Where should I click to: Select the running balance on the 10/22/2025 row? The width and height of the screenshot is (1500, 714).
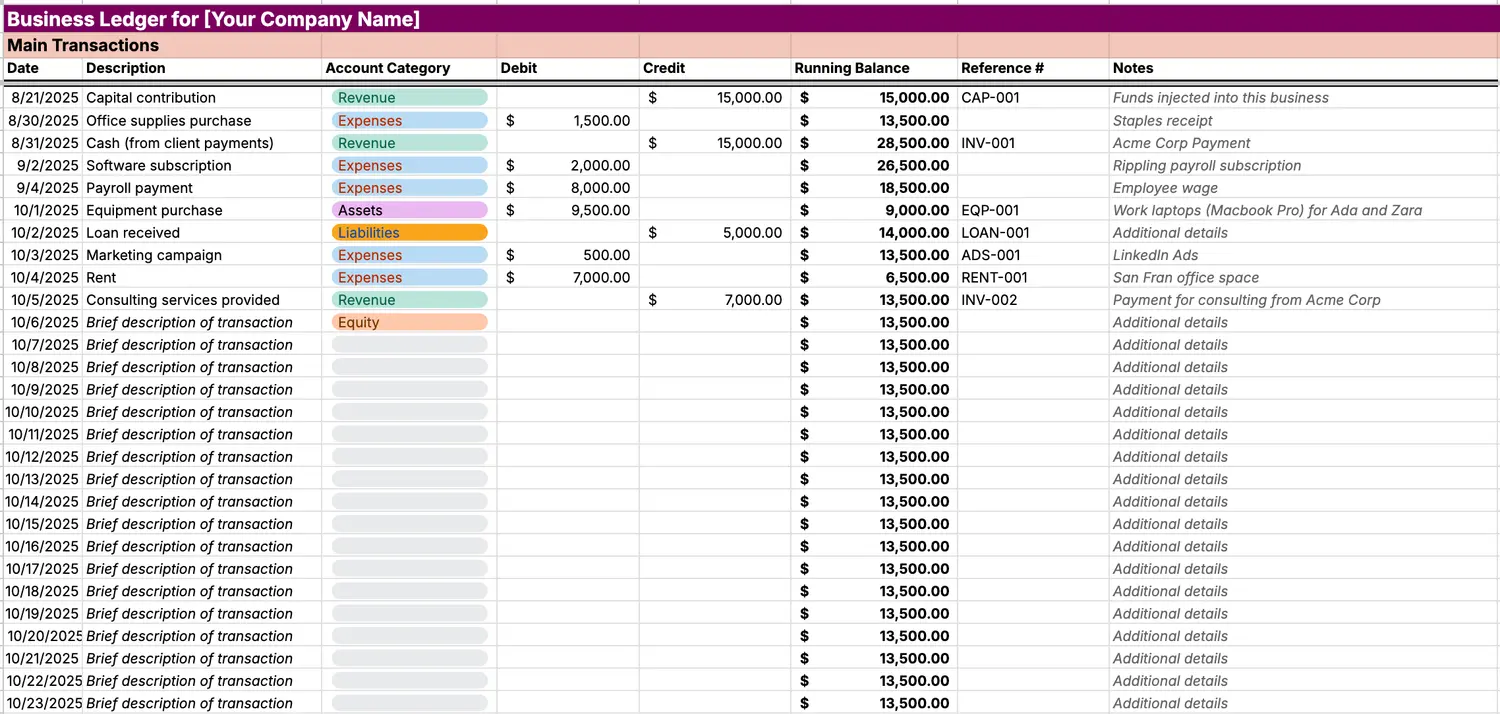coord(874,681)
